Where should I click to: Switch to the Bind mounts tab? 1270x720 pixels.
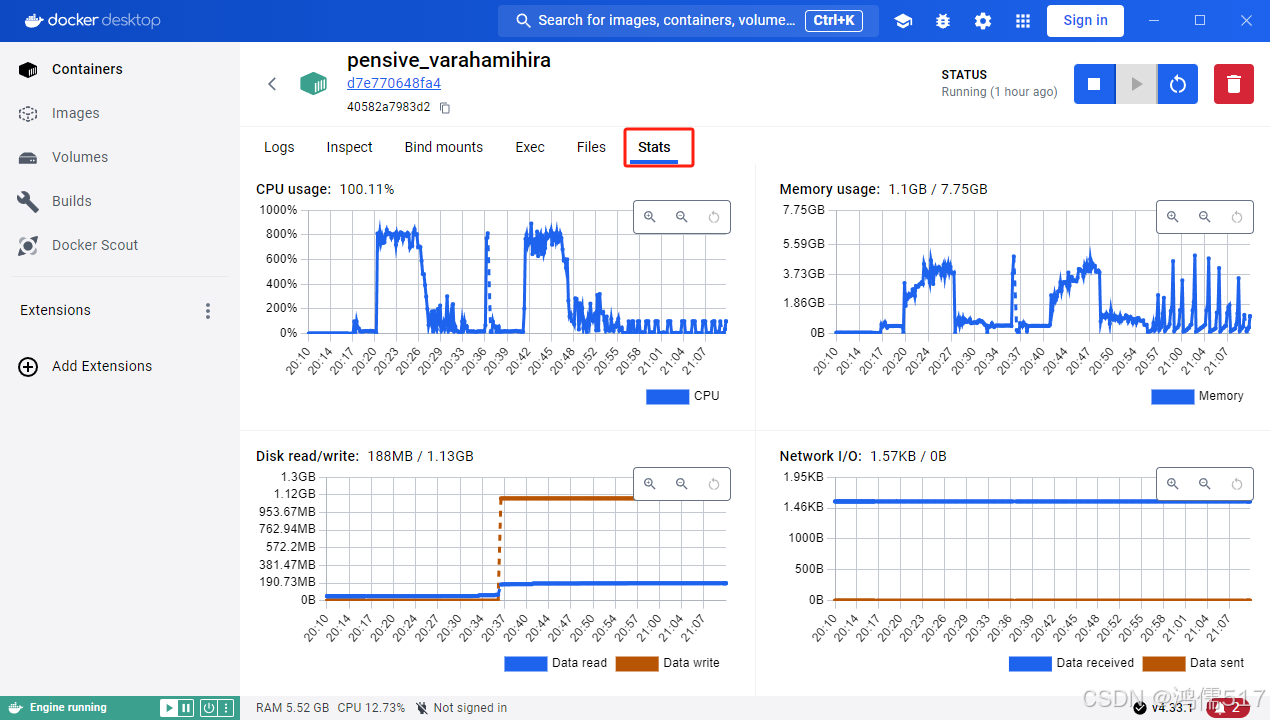[x=444, y=147]
